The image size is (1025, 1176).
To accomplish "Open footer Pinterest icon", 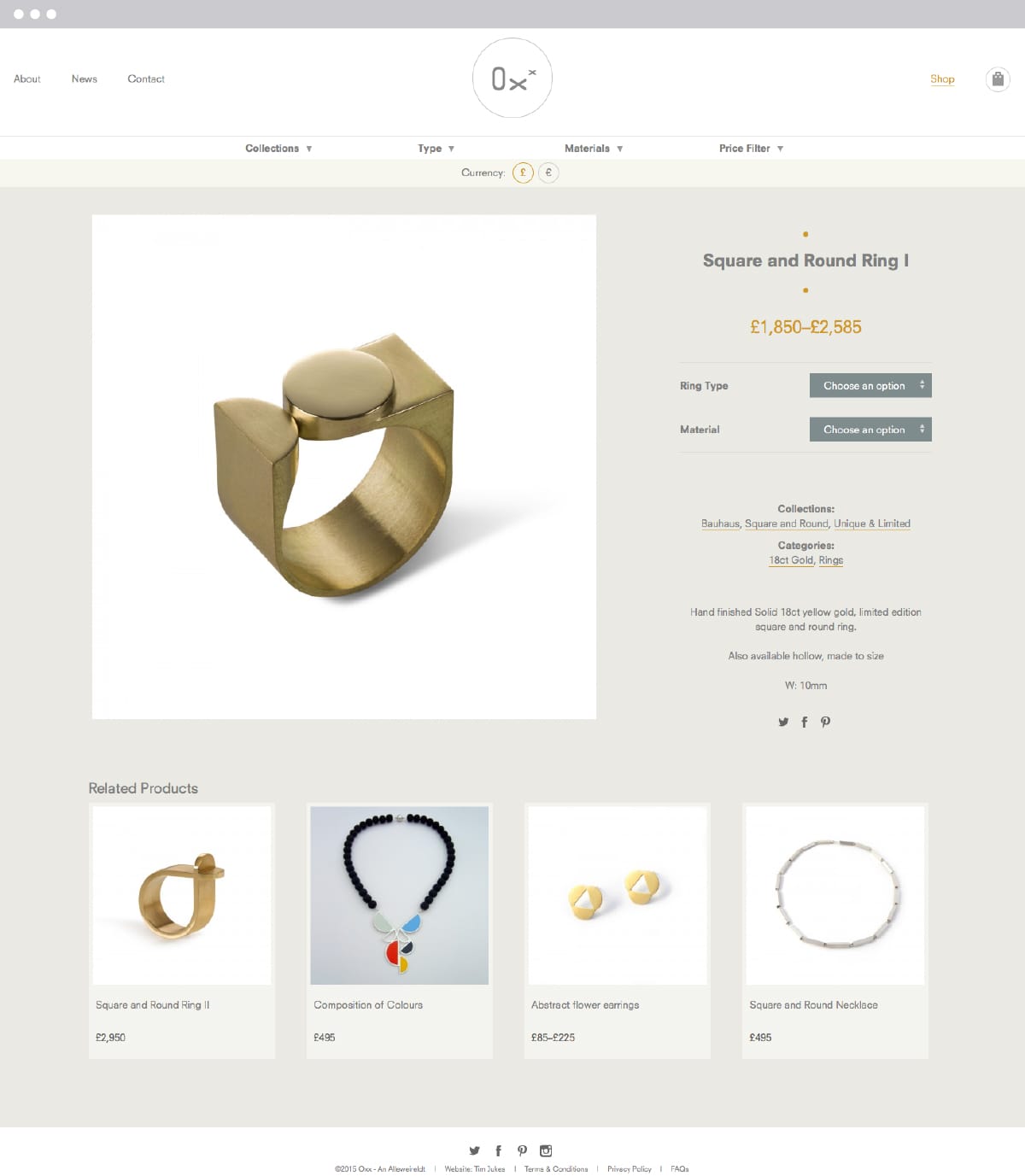I will point(522,1150).
